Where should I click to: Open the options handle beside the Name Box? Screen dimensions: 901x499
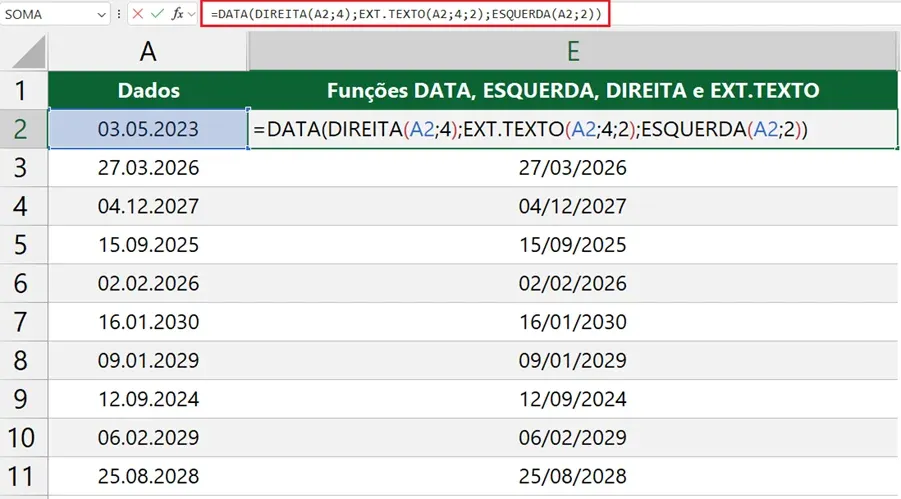[x=119, y=14]
